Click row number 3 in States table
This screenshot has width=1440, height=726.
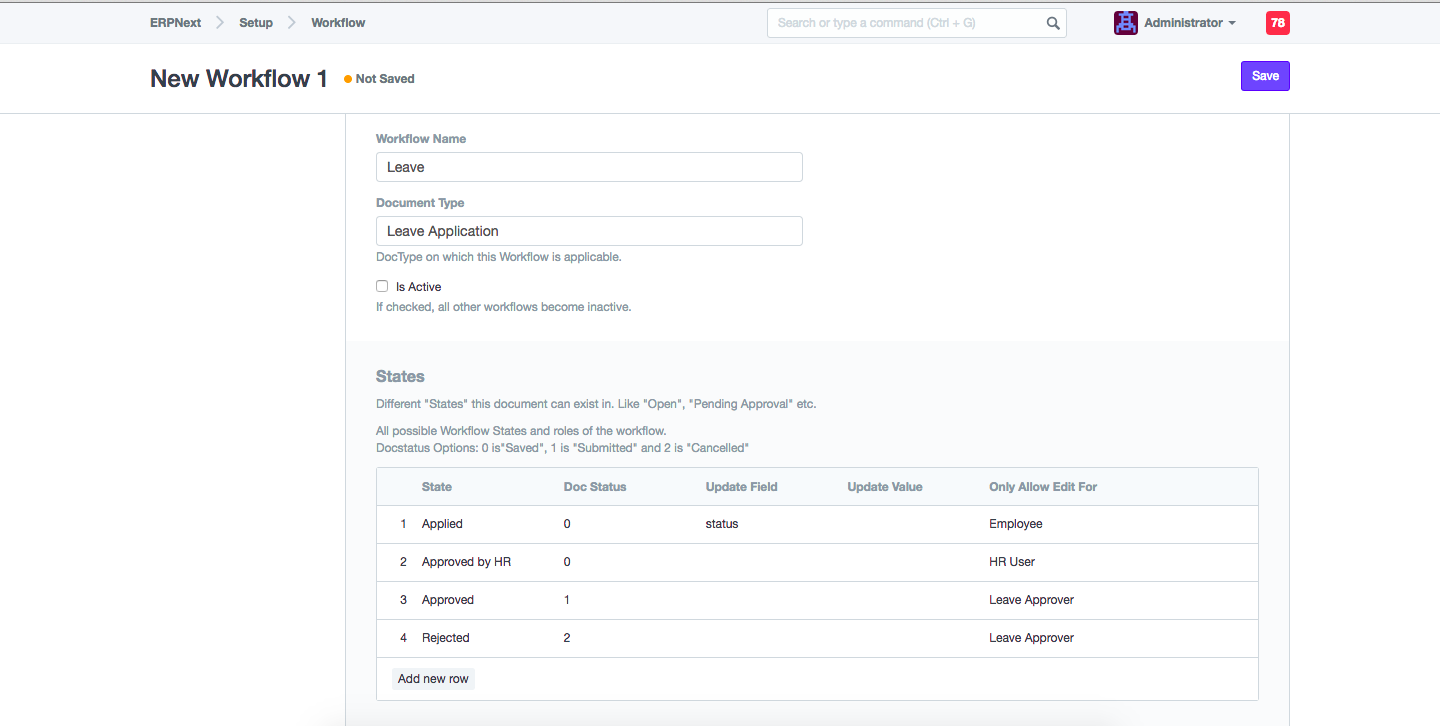(404, 600)
